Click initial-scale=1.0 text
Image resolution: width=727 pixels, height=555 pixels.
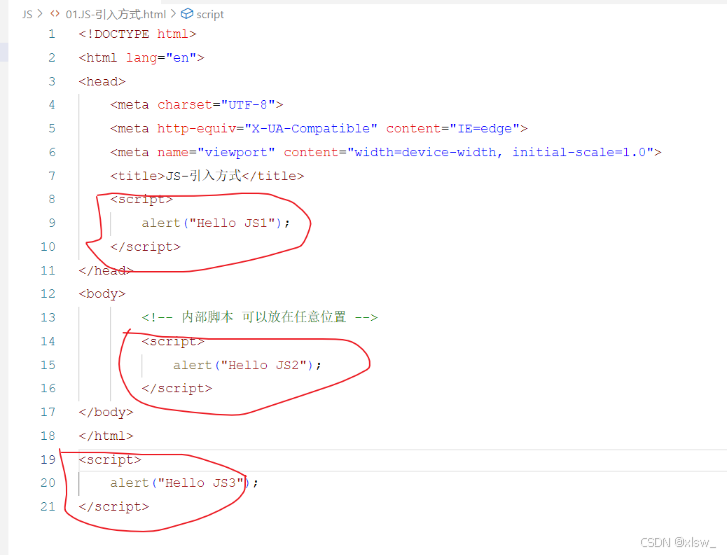(580, 152)
